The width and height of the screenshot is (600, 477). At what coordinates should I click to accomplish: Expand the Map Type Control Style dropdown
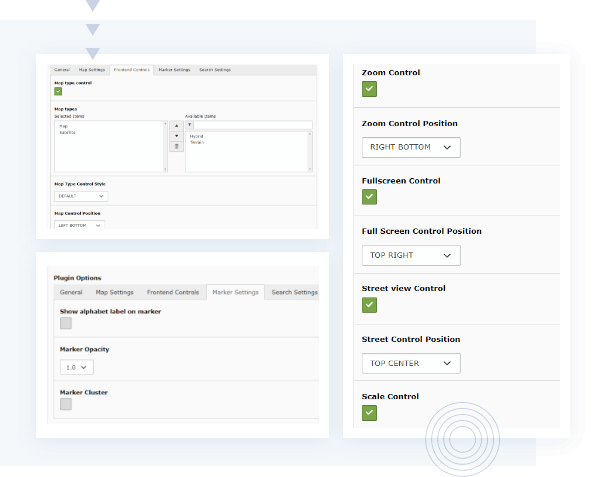coord(81,196)
